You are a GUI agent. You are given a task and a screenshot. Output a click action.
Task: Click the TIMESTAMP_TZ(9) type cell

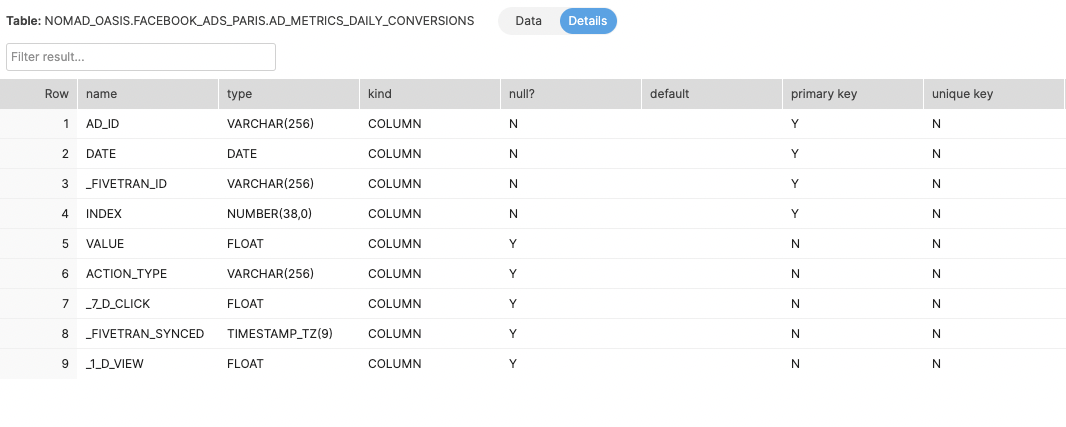[274, 334]
